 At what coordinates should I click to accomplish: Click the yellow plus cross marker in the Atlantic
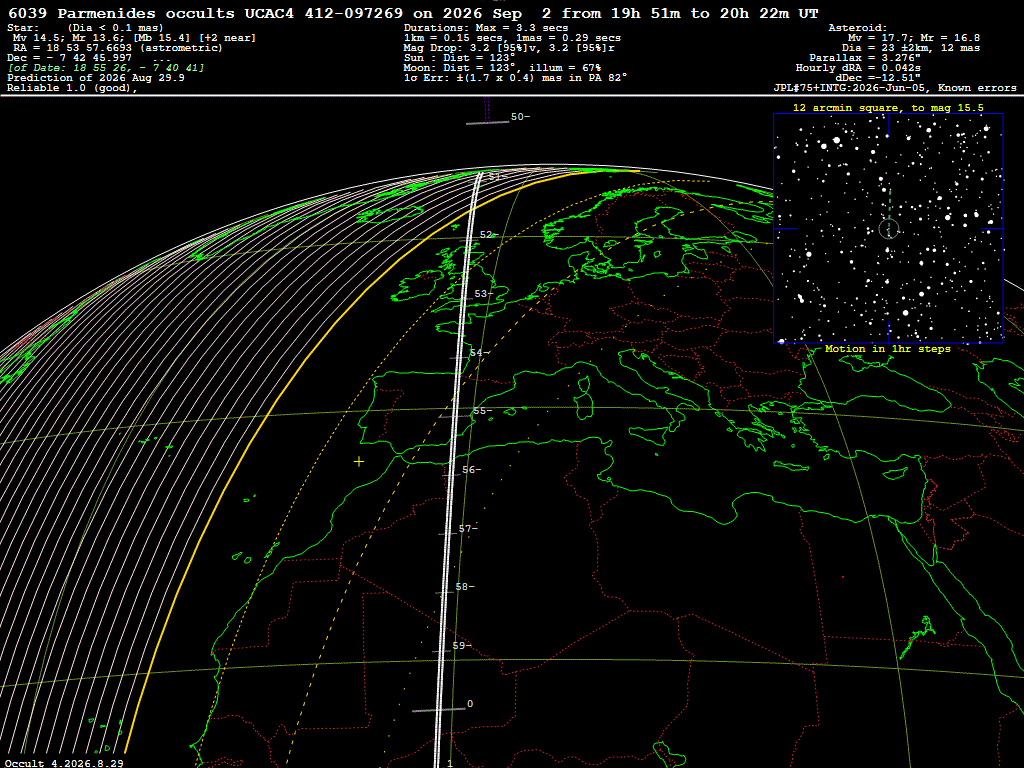359,462
